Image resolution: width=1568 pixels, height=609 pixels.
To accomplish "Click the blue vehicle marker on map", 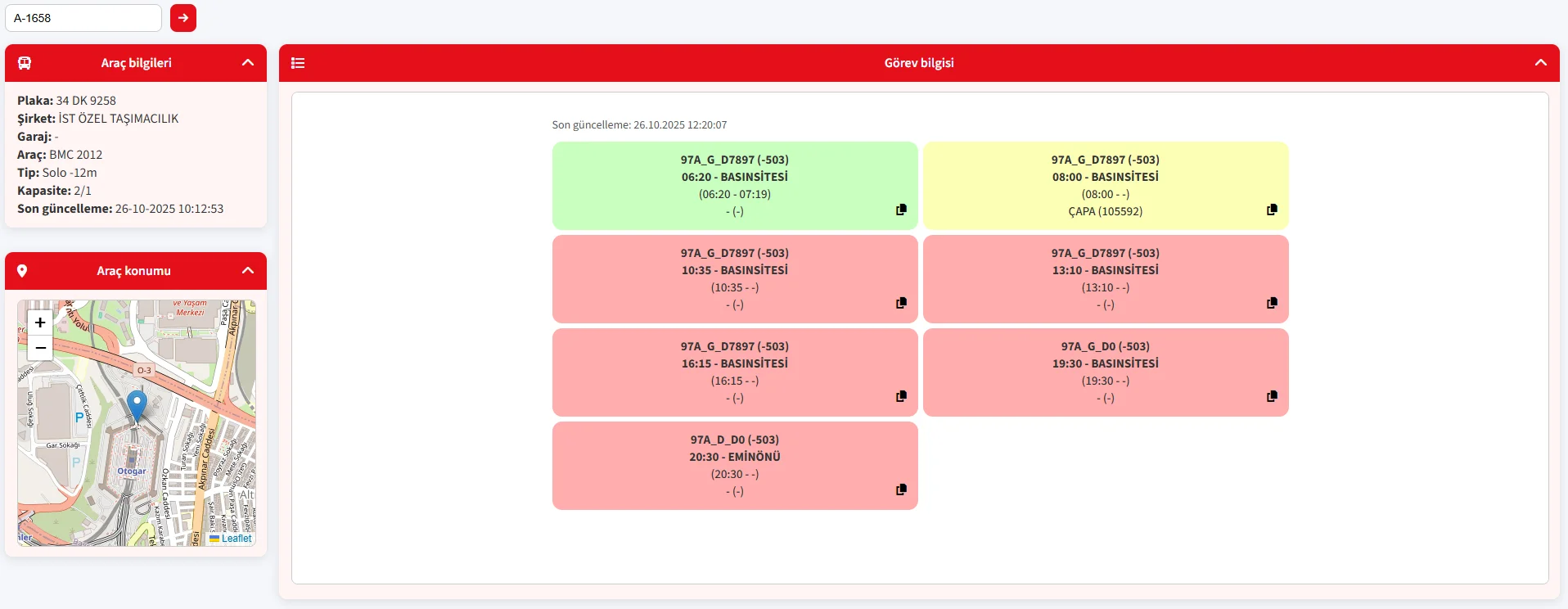I will click(x=137, y=405).
